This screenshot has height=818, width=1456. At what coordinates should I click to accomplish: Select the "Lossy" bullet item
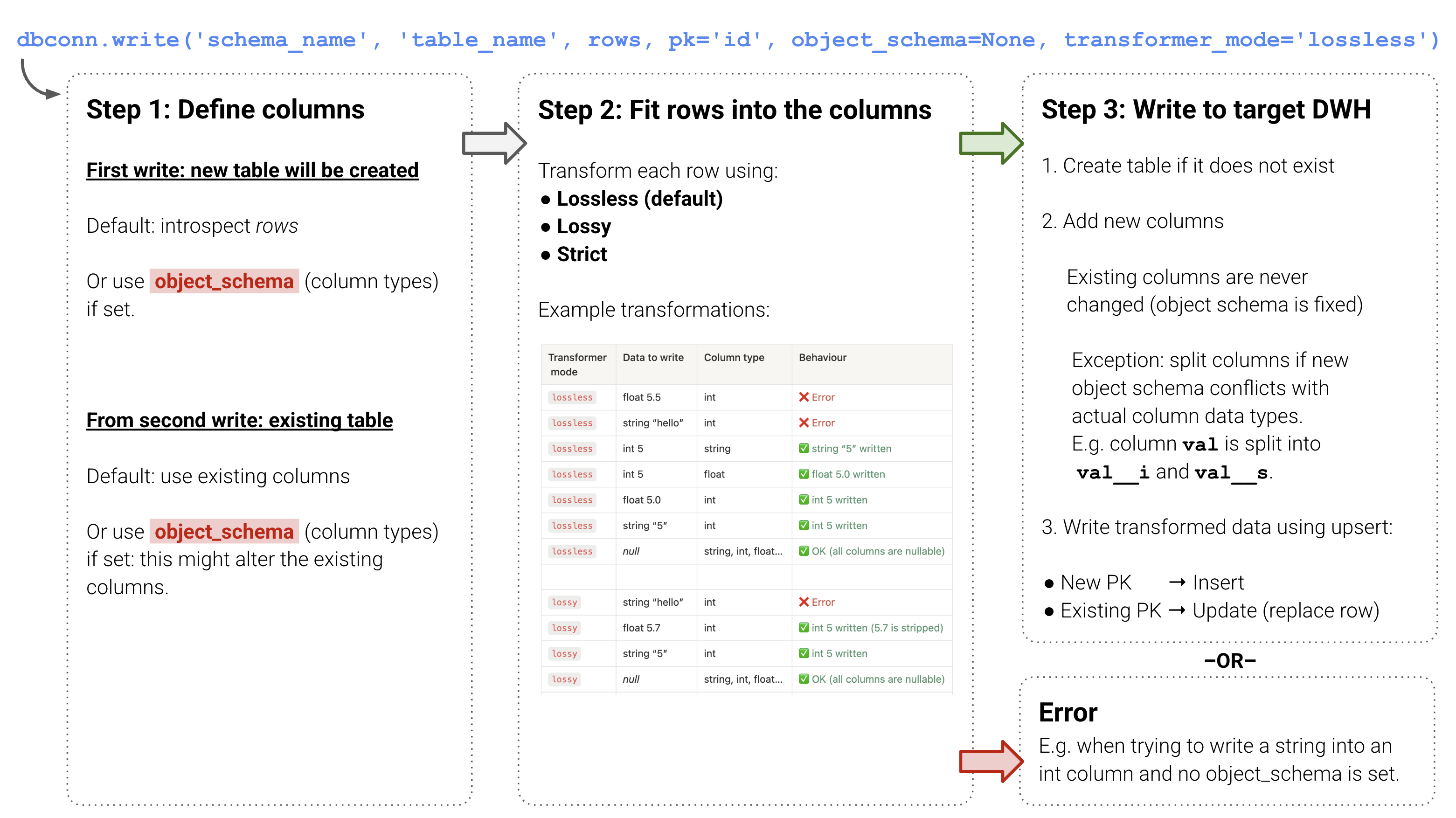(x=575, y=226)
